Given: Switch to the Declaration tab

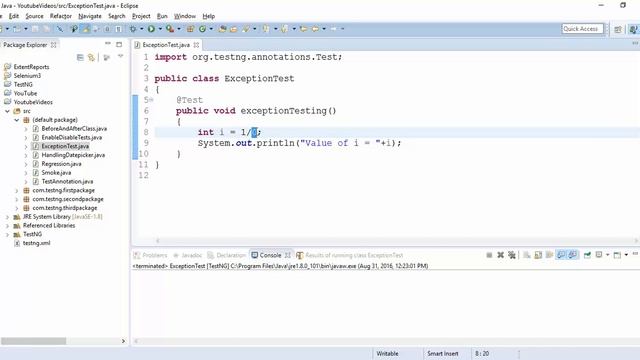Looking at the screenshot, I should pyautogui.click(x=227, y=255).
